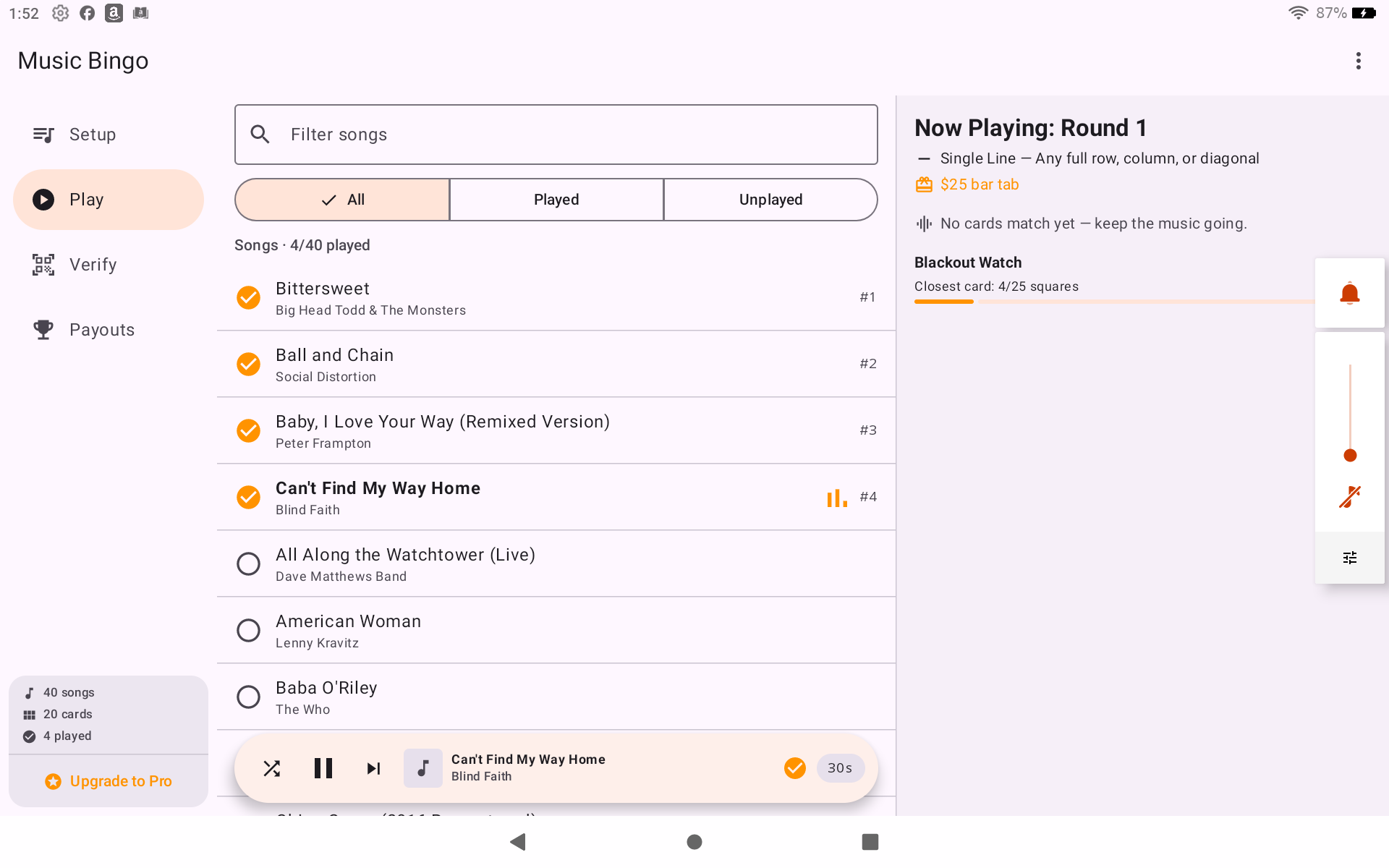
Task: Open the Payouts section
Action: coord(109,330)
